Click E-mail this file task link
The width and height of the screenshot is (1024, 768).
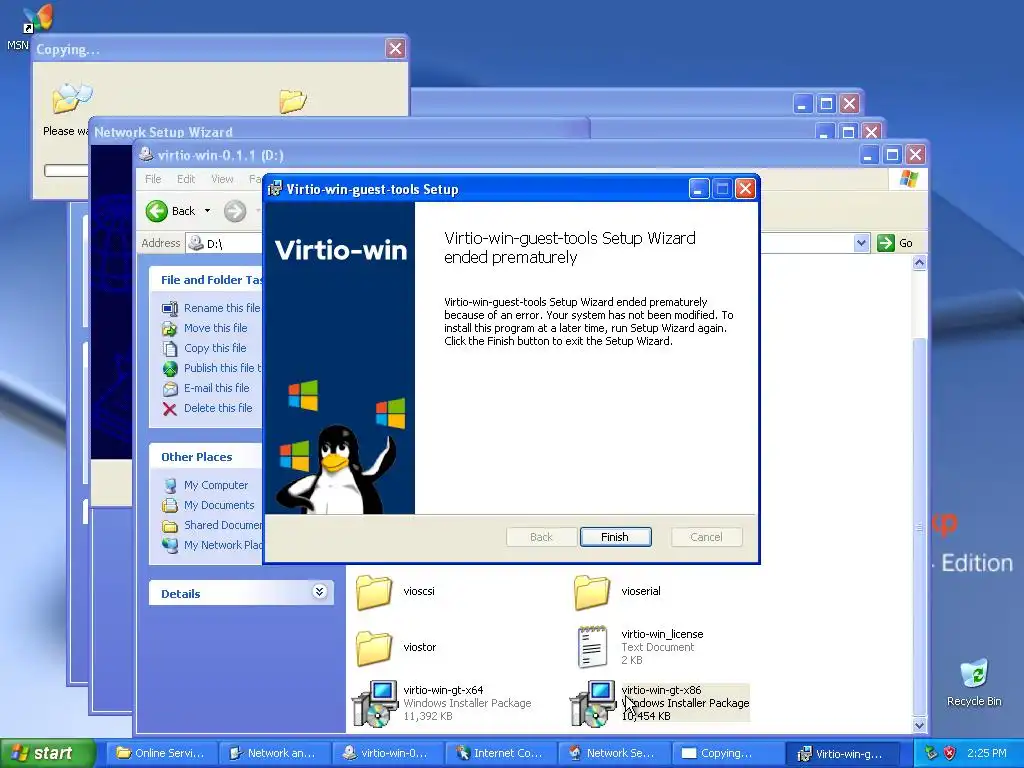[216, 388]
